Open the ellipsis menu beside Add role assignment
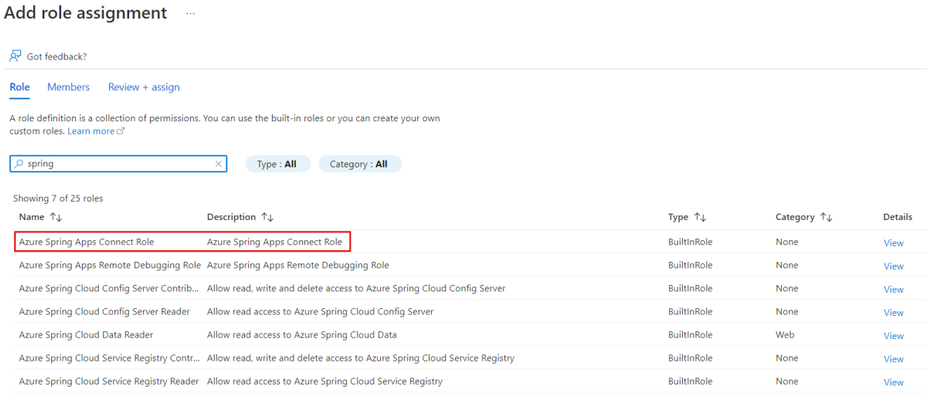 tap(190, 13)
